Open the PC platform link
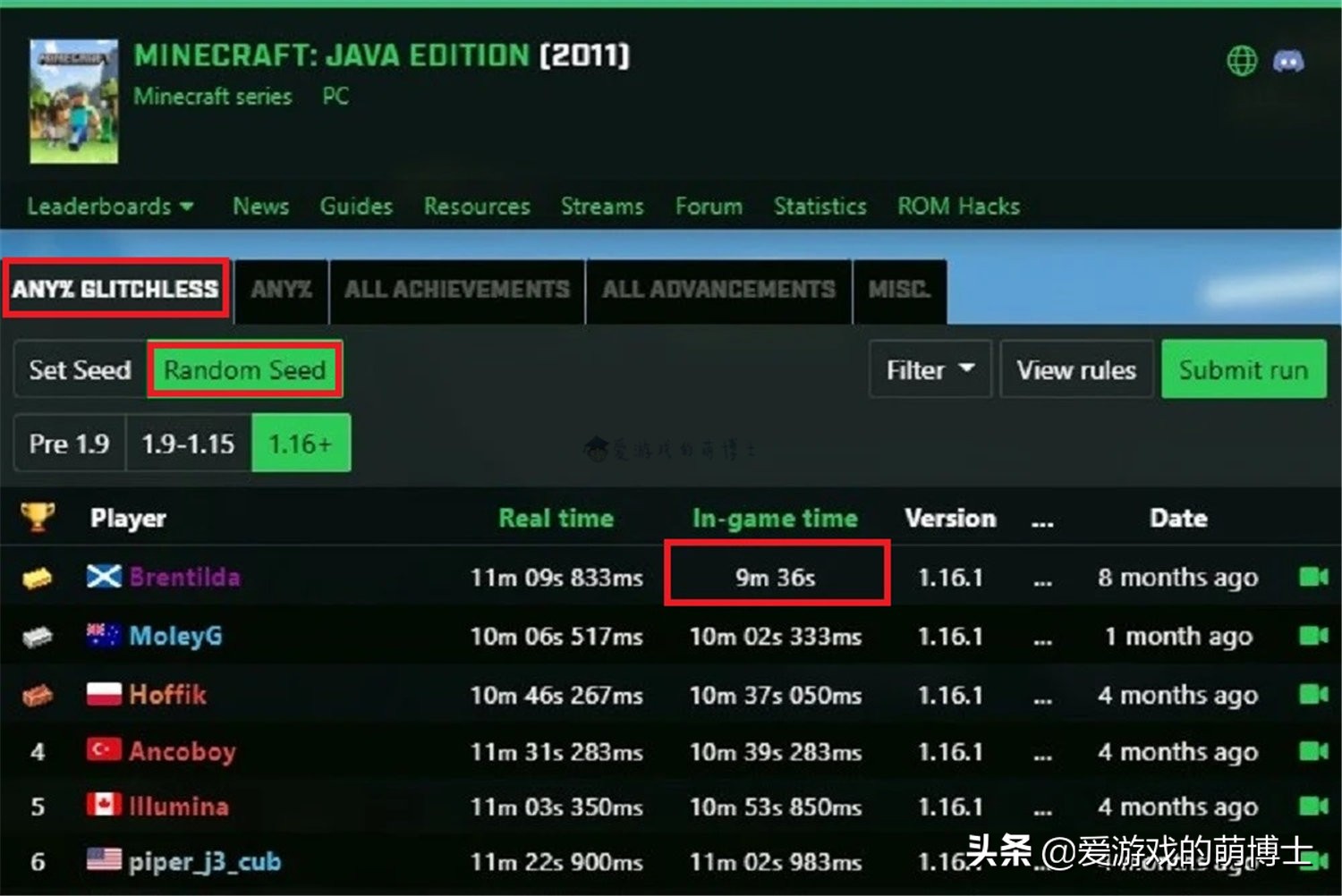Viewport: 1342px width, 896px height. point(335,97)
